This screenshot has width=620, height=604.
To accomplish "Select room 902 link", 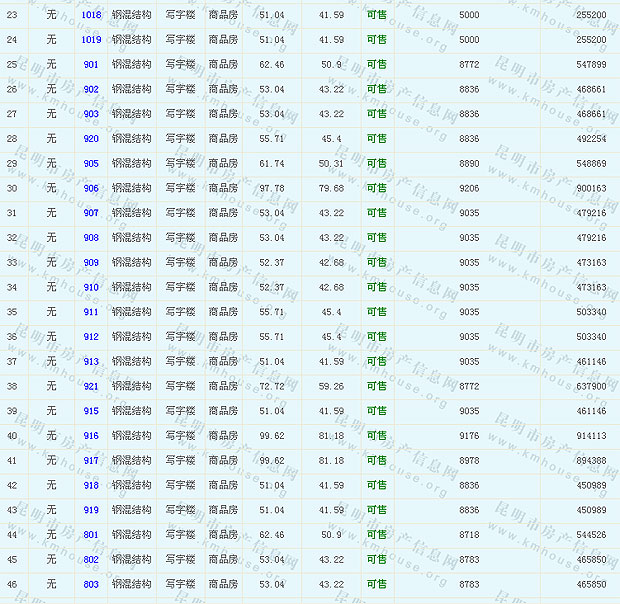I will [x=91, y=89].
